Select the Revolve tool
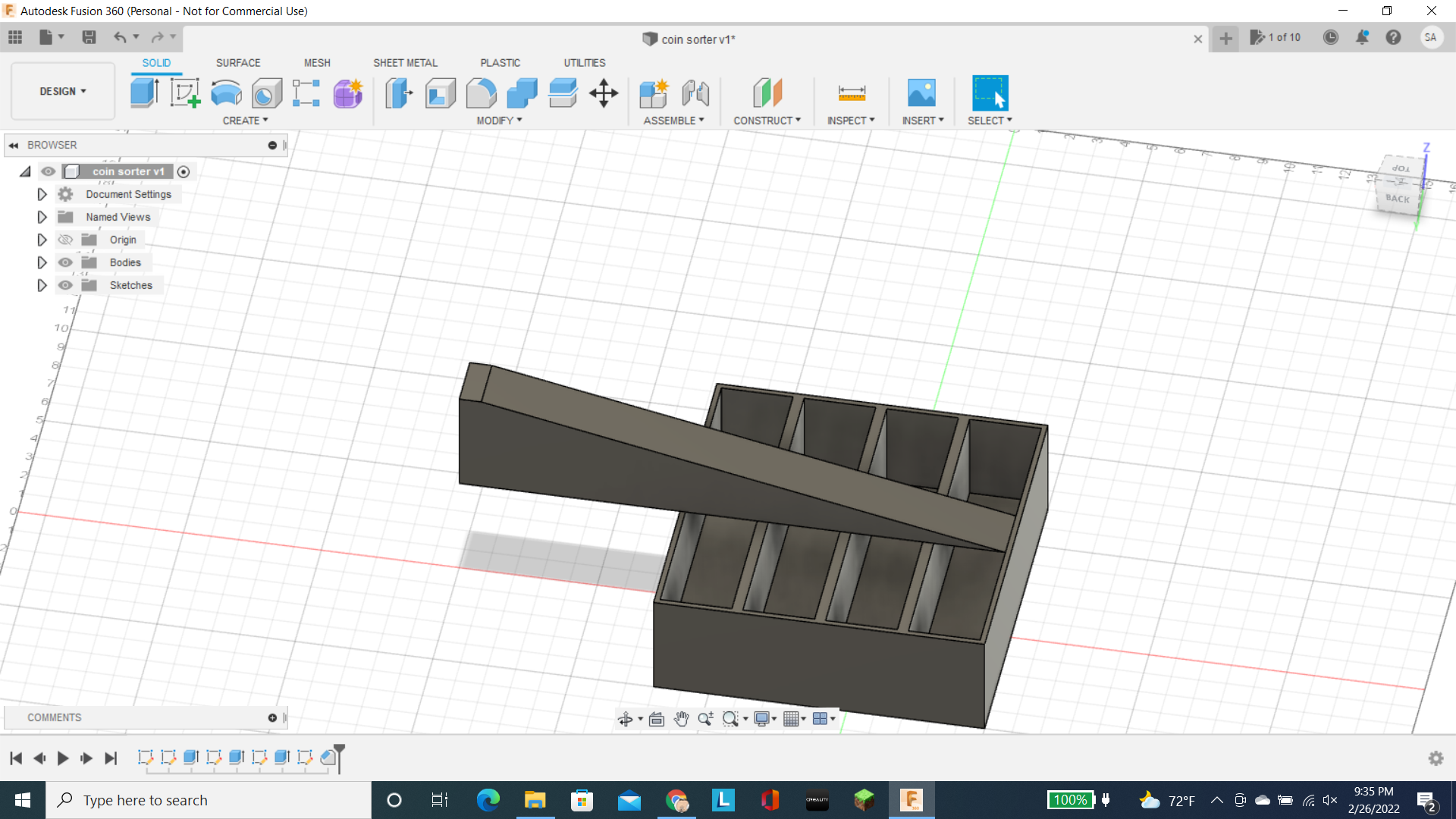The width and height of the screenshot is (1456, 819). tap(226, 93)
